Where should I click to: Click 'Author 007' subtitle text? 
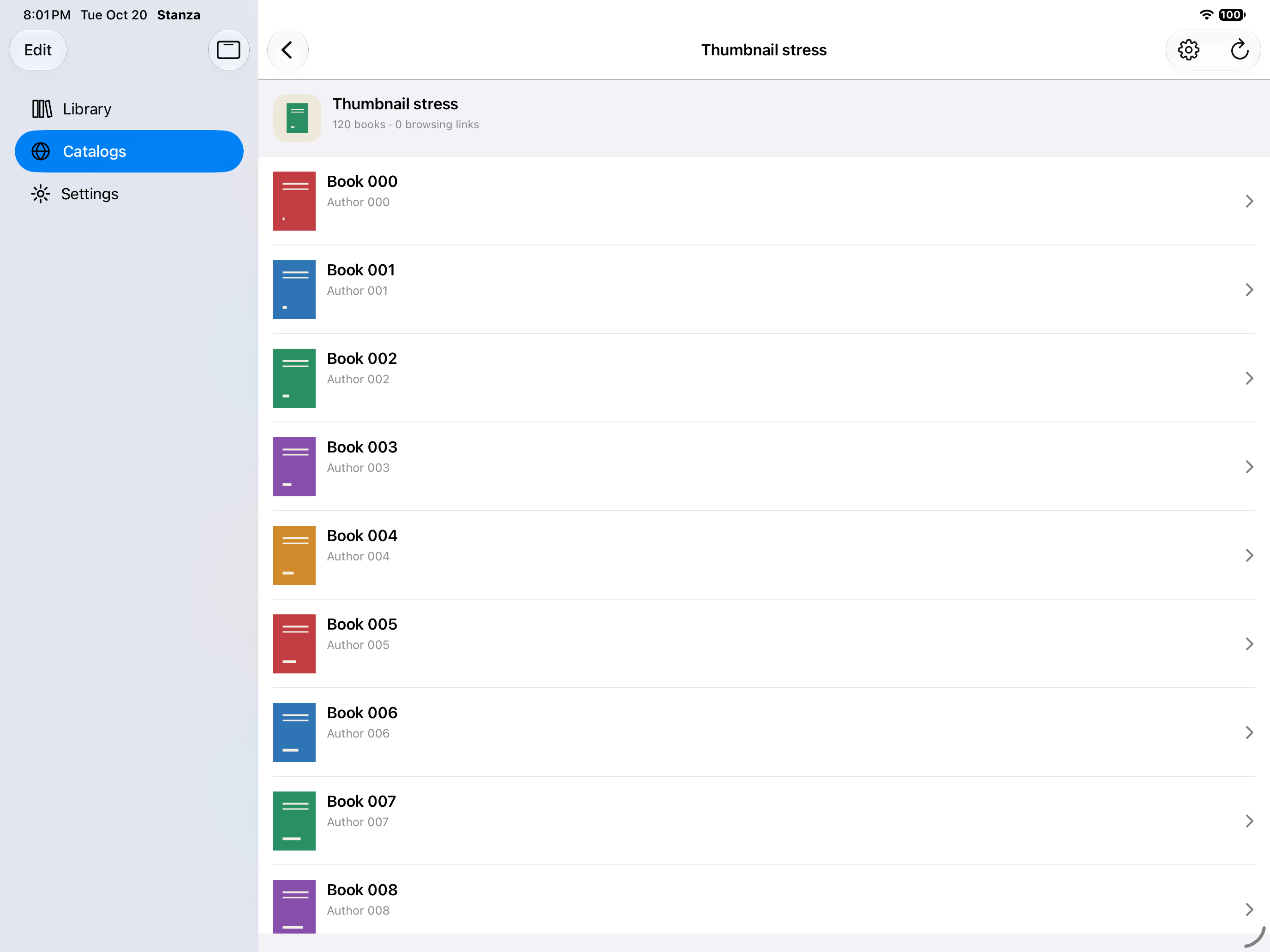tap(358, 822)
